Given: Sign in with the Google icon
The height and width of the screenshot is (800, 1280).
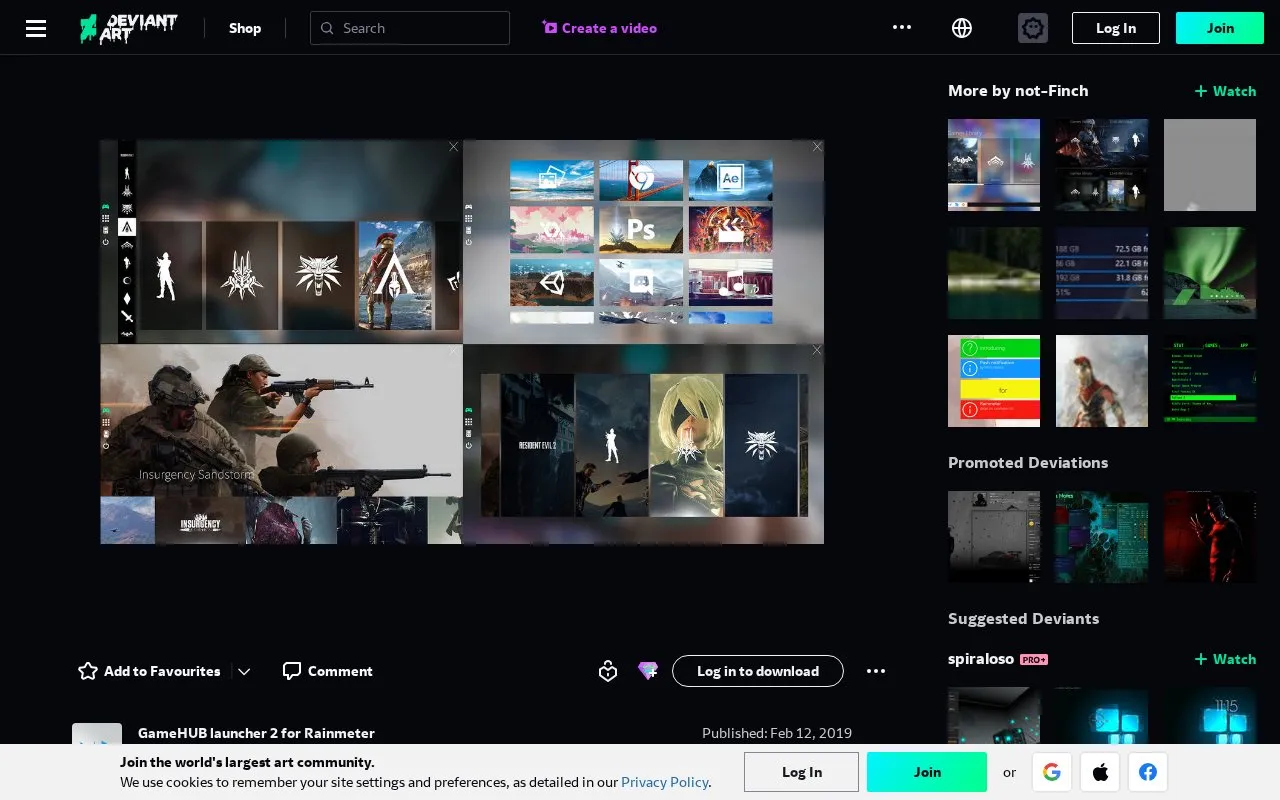Looking at the screenshot, I should tap(1051, 772).
